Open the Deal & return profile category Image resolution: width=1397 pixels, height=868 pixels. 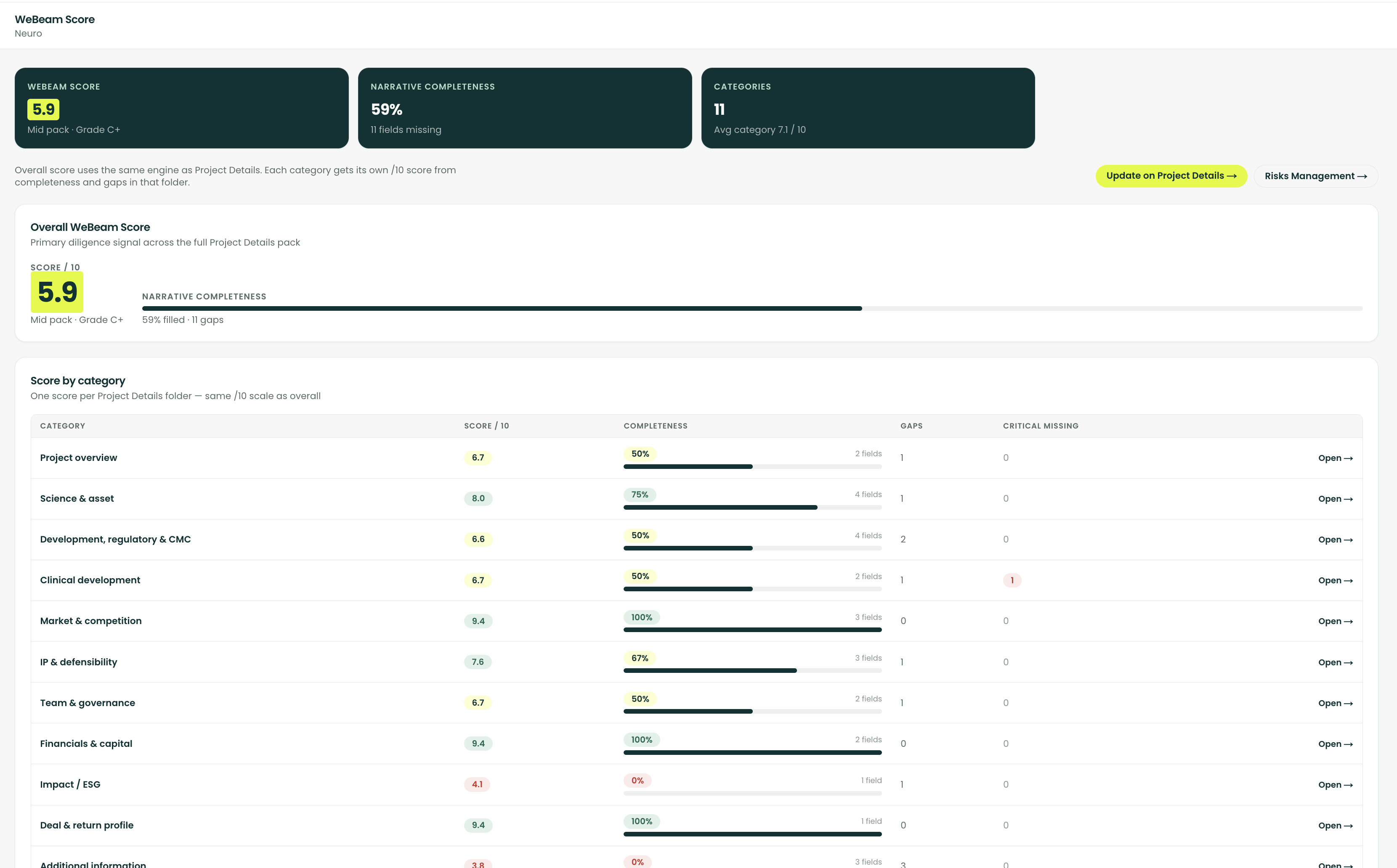(1335, 826)
